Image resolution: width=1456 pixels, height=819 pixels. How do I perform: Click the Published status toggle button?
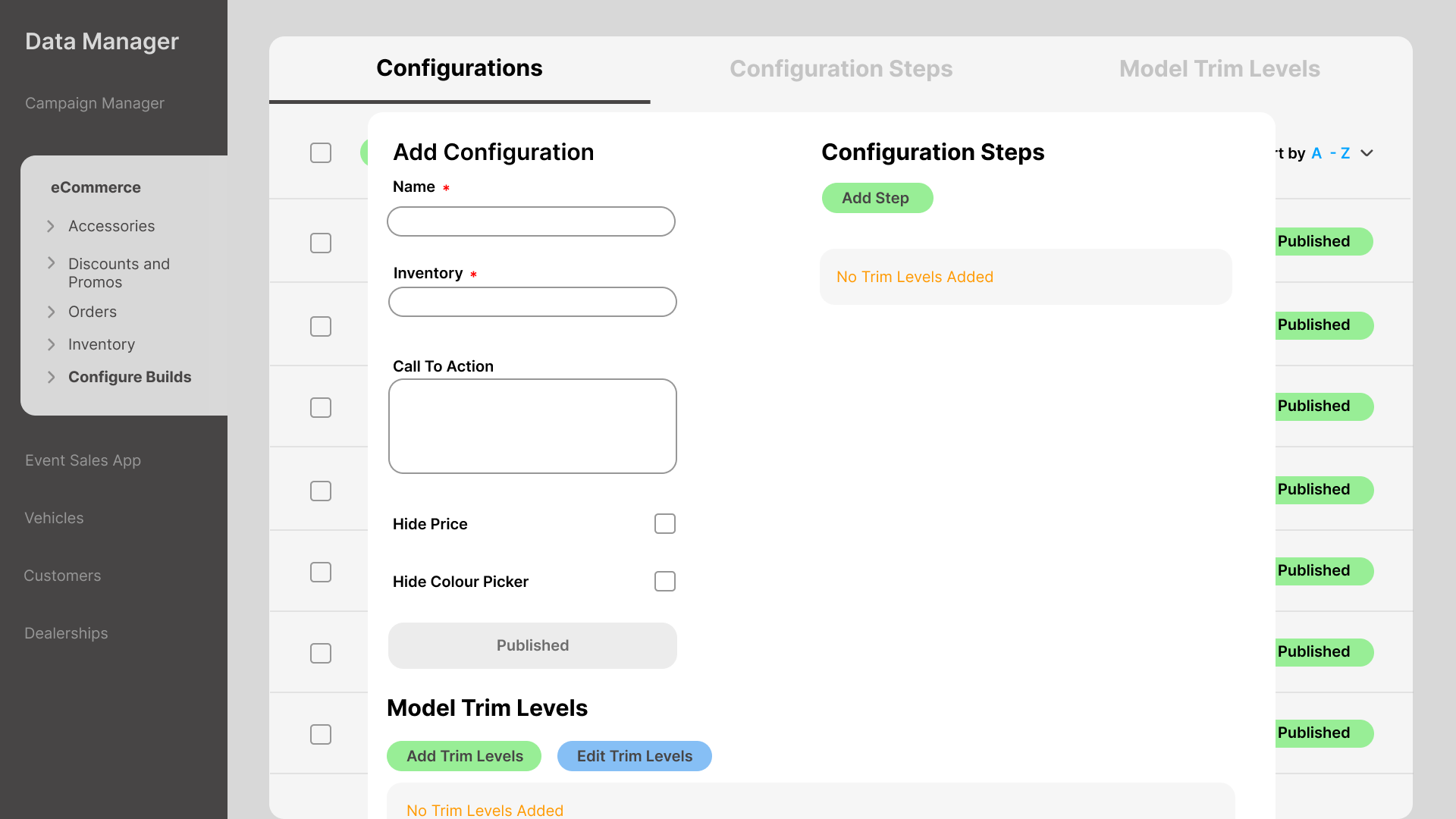(532, 645)
